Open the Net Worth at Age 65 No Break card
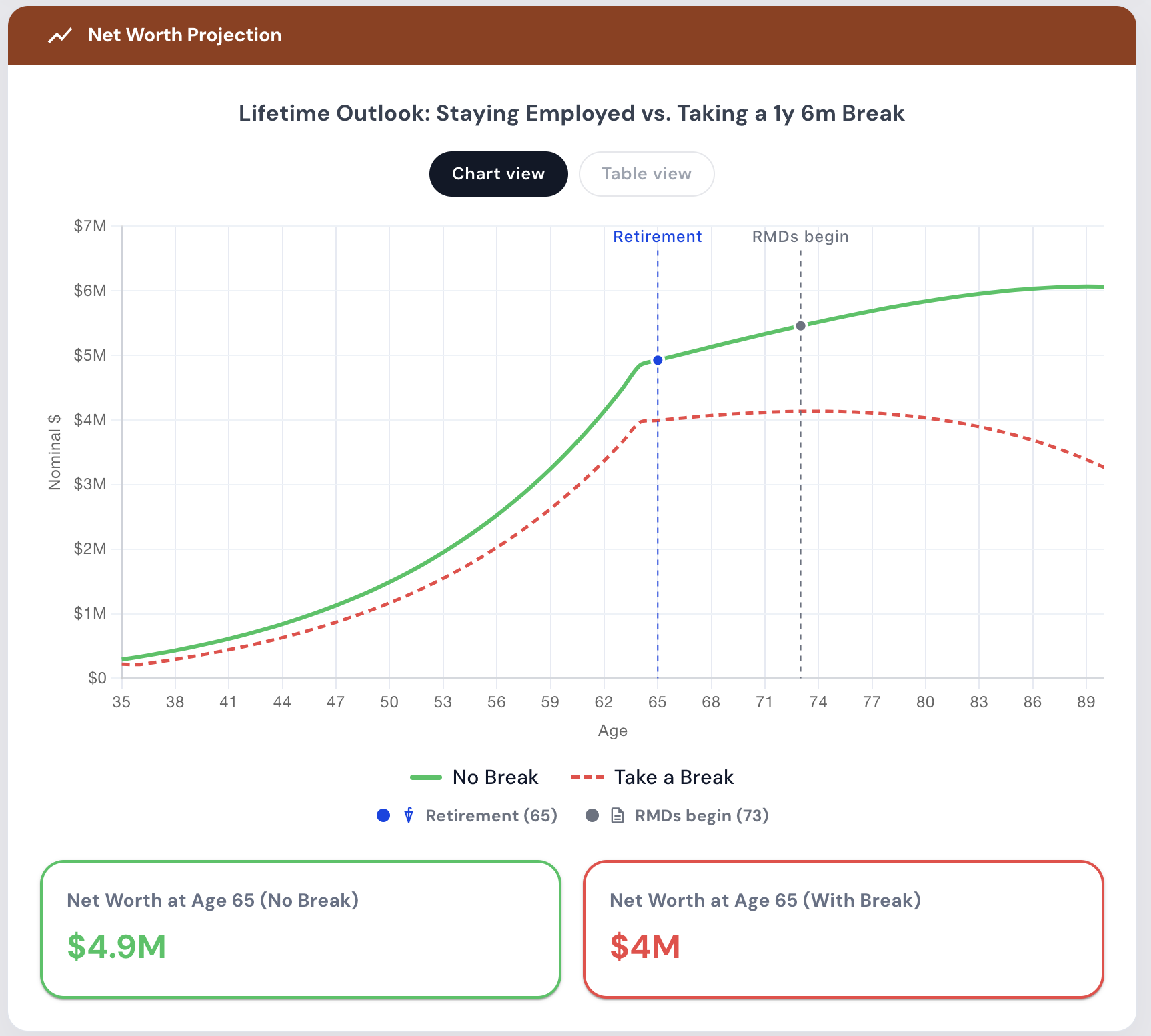 (x=301, y=929)
